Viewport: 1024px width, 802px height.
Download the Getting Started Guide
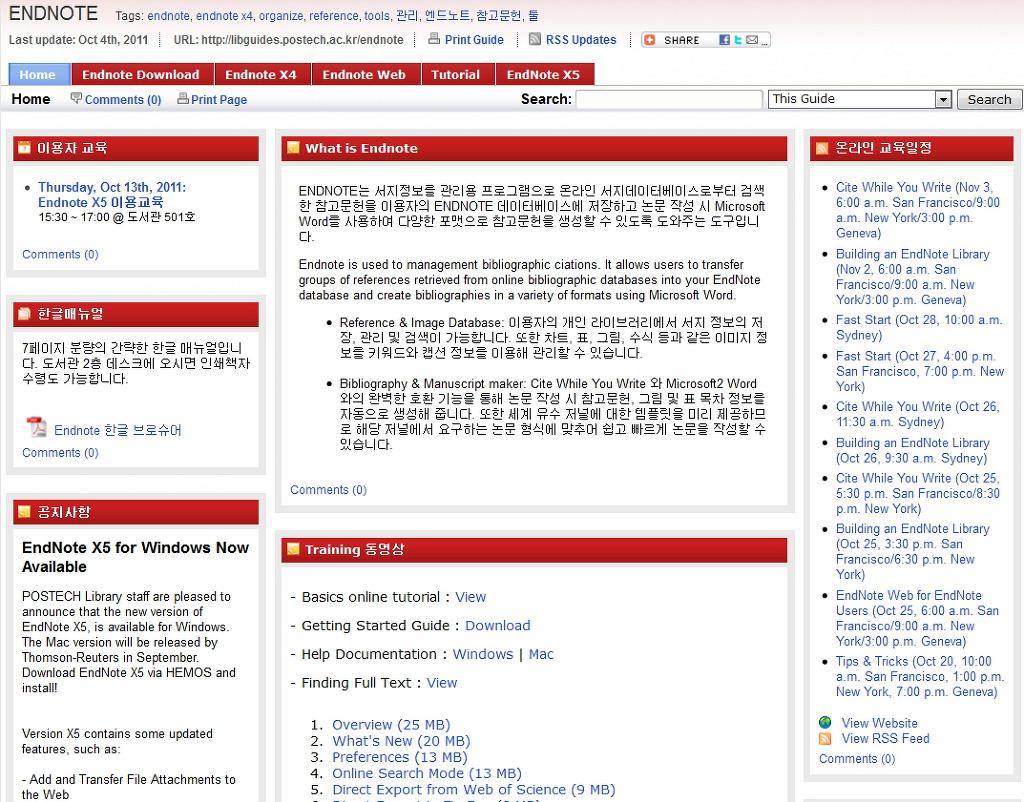click(x=498, y=626)
